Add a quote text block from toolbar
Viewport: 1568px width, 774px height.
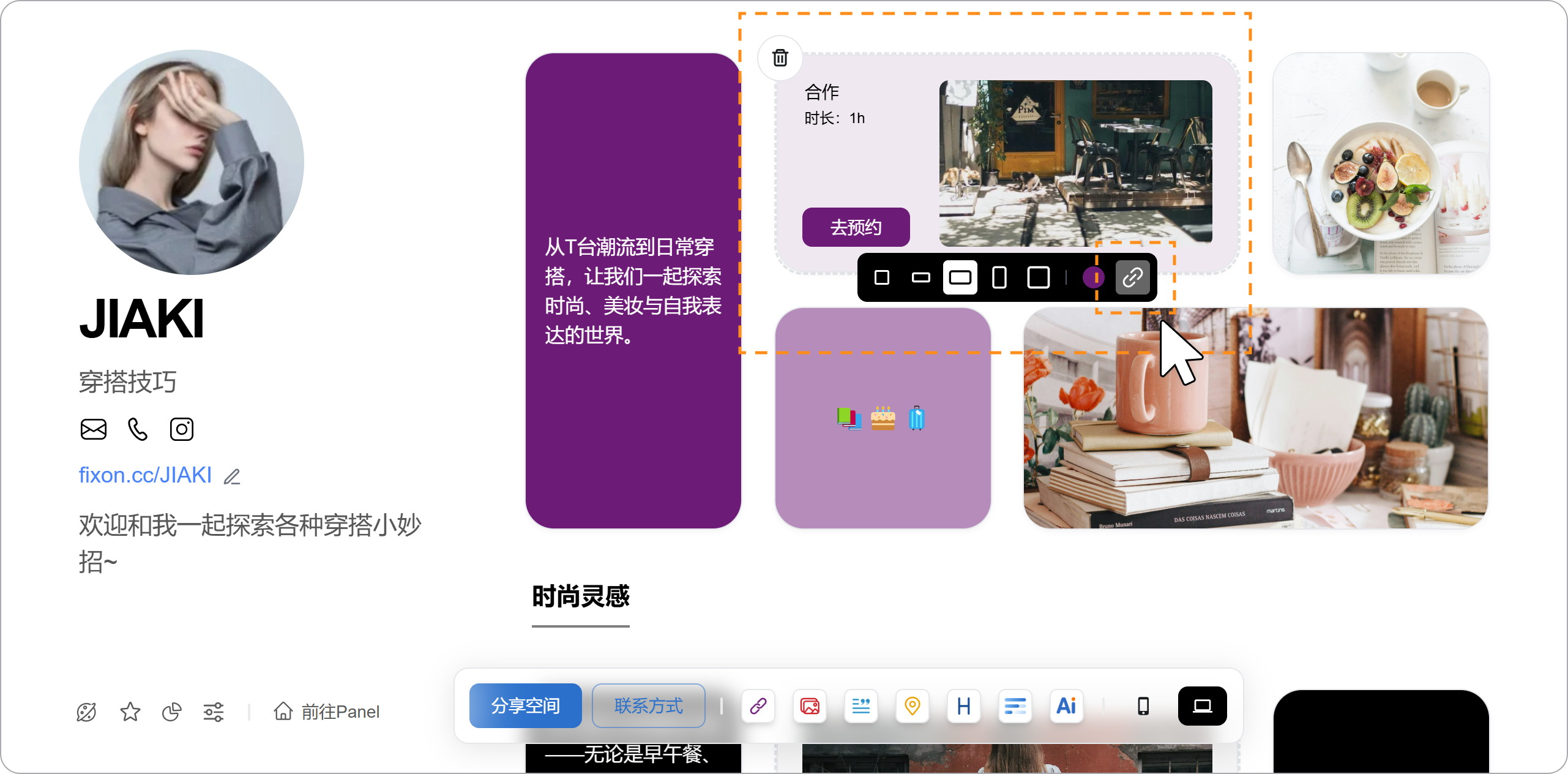click(861, 706)
